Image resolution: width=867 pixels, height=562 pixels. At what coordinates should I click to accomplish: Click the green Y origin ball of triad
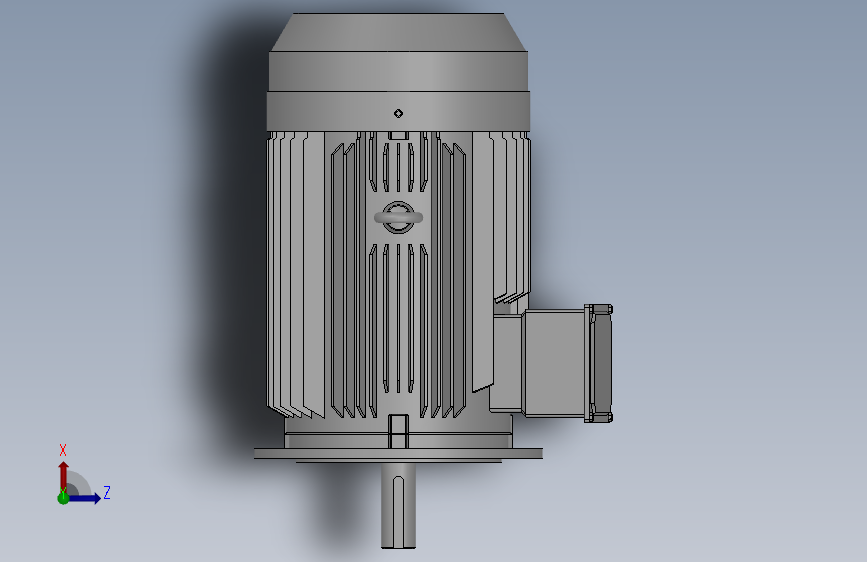pos(64,498)
